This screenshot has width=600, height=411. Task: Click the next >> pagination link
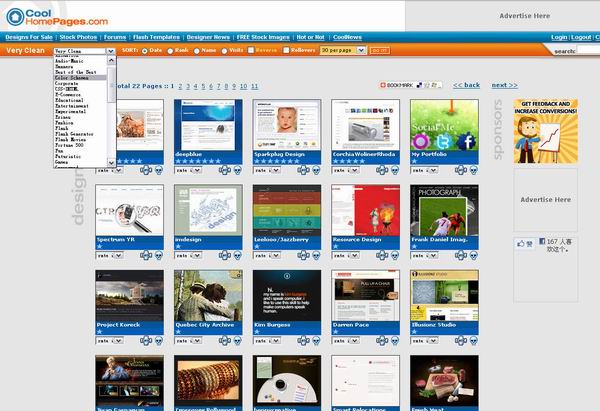click(504, 85)
